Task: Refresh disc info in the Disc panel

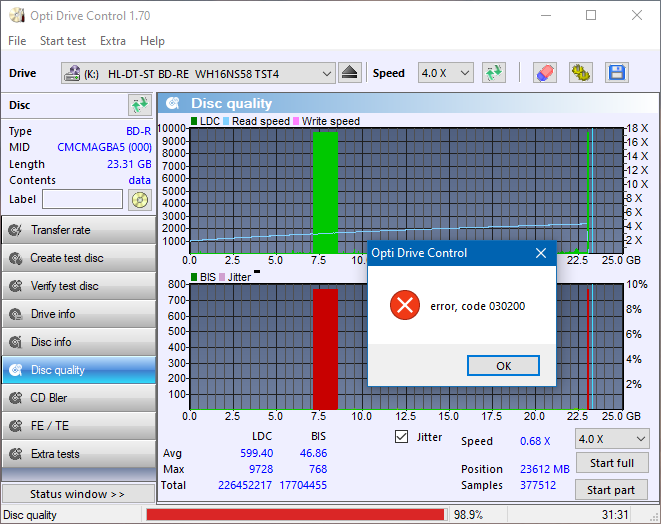Action: pyautogui.click(x=140, y=105)
